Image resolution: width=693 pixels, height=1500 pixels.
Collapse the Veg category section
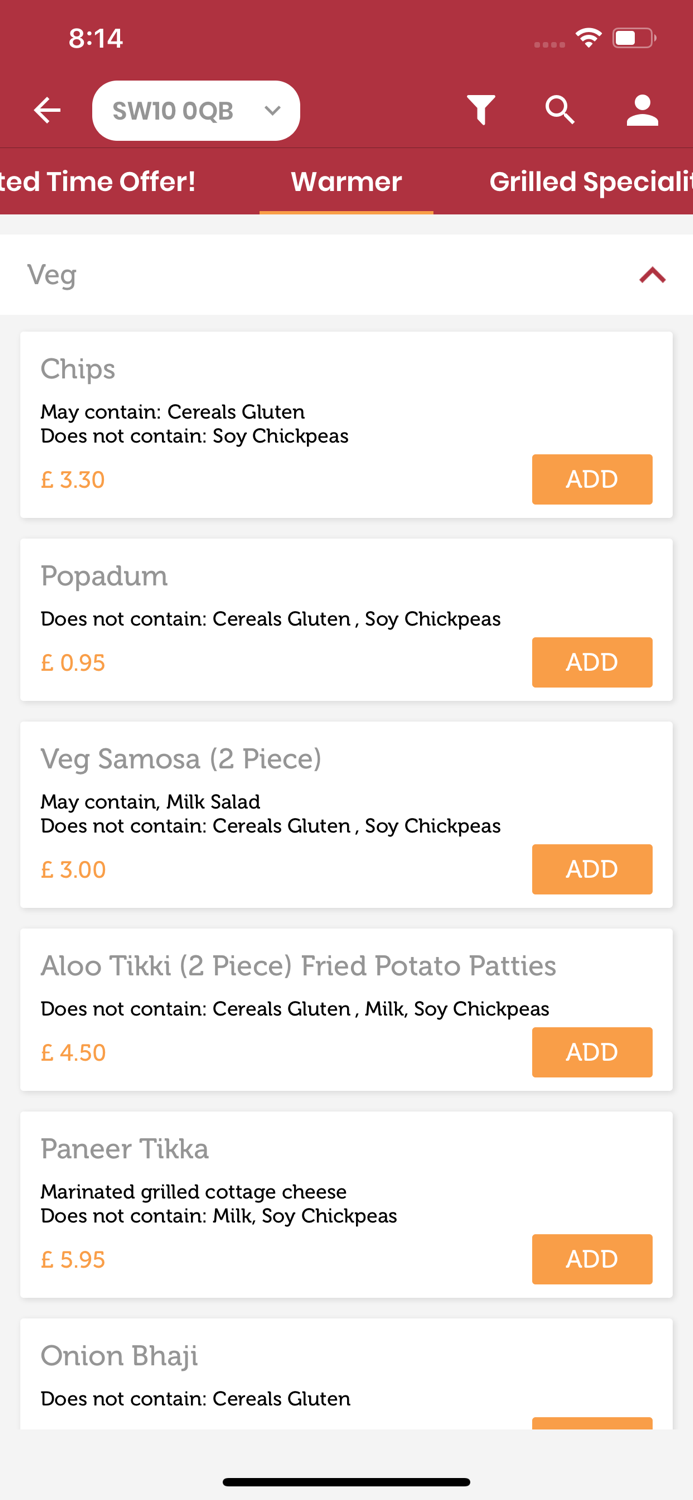(x=652, y=275)
